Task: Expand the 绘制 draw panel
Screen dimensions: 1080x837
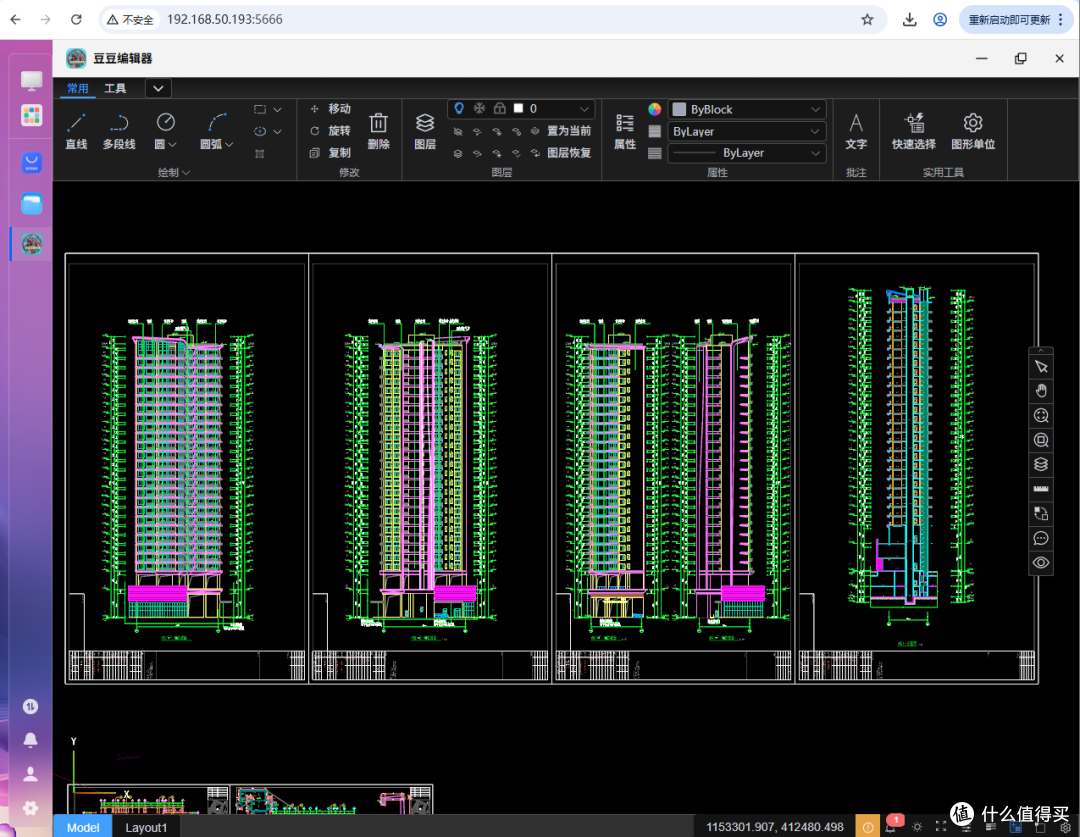Action: coord(173,172)
